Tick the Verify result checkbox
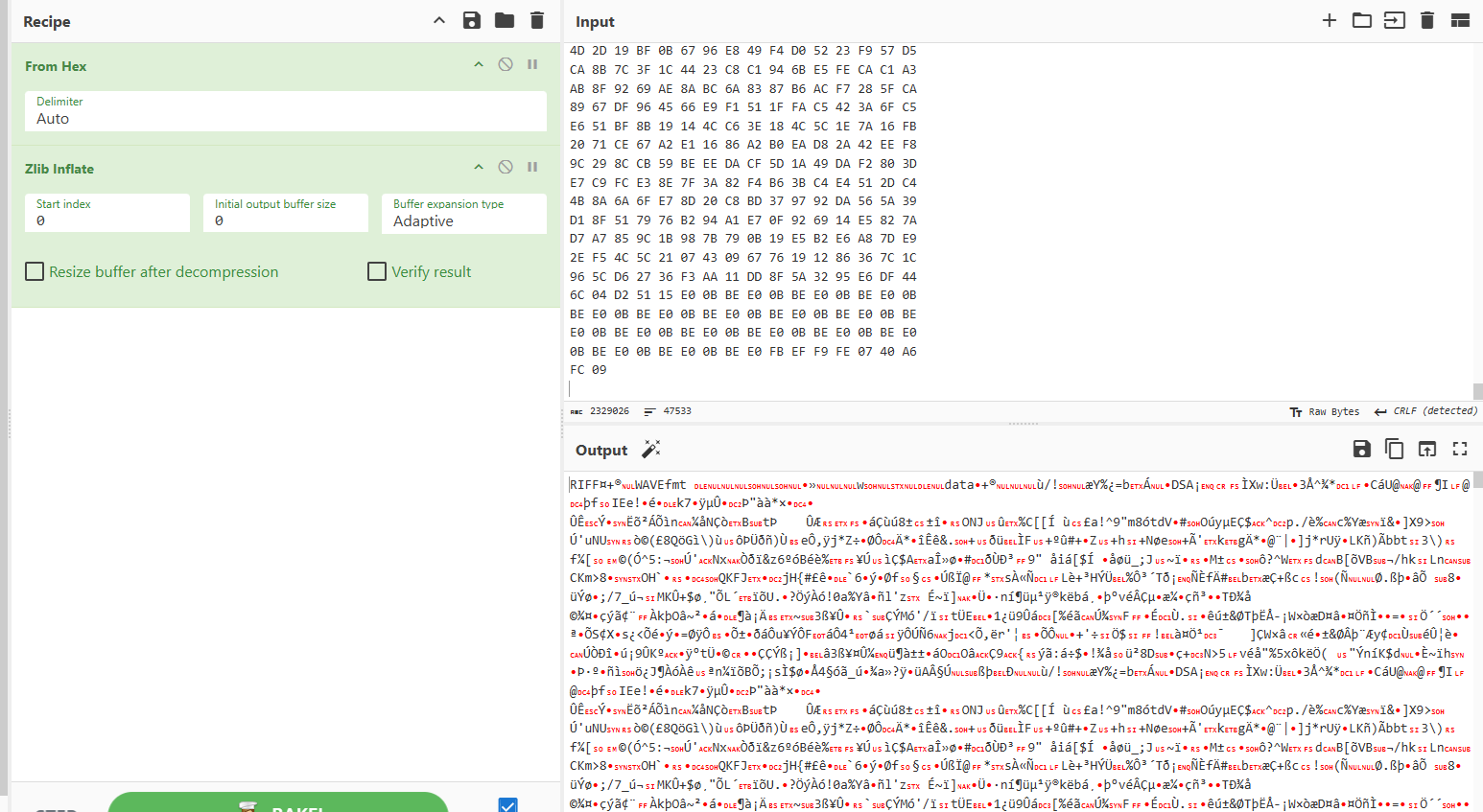This screenshot has height=812, width=1483. tap(377, 272)
